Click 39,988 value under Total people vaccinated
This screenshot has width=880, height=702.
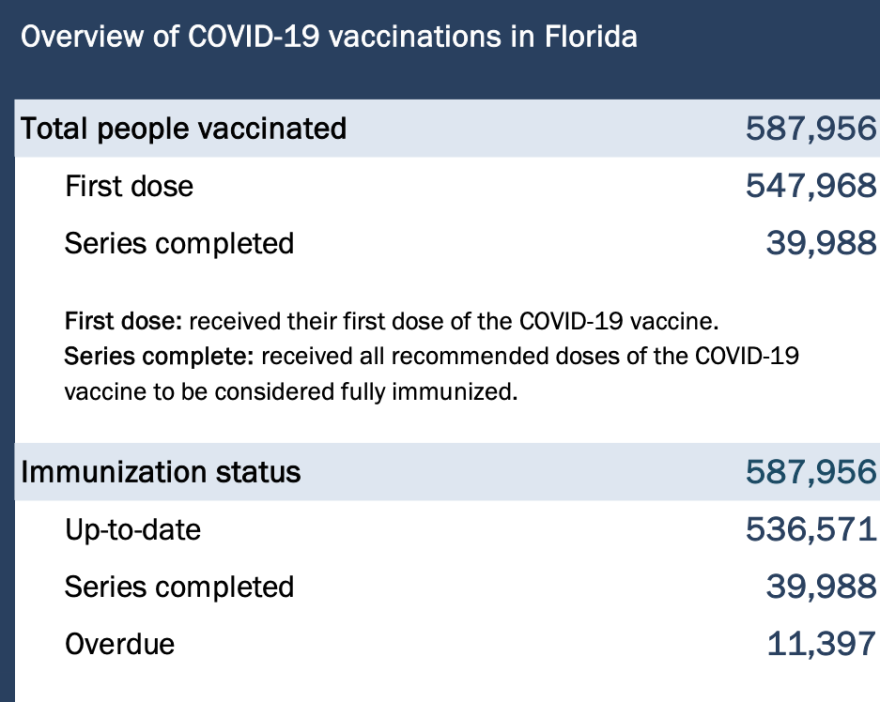821,244
